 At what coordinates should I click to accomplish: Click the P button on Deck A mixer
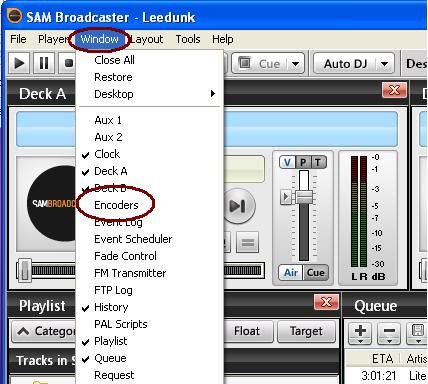tap(303, 162)
